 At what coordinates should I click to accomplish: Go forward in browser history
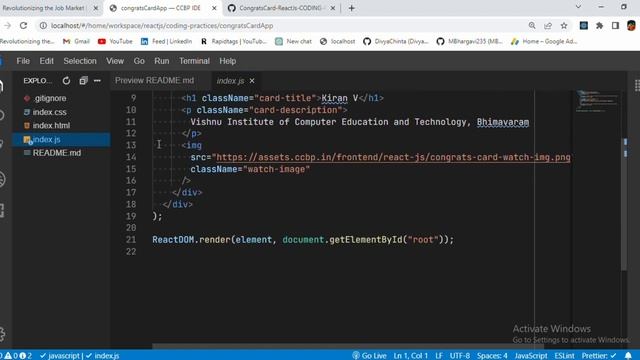[7, 25]
